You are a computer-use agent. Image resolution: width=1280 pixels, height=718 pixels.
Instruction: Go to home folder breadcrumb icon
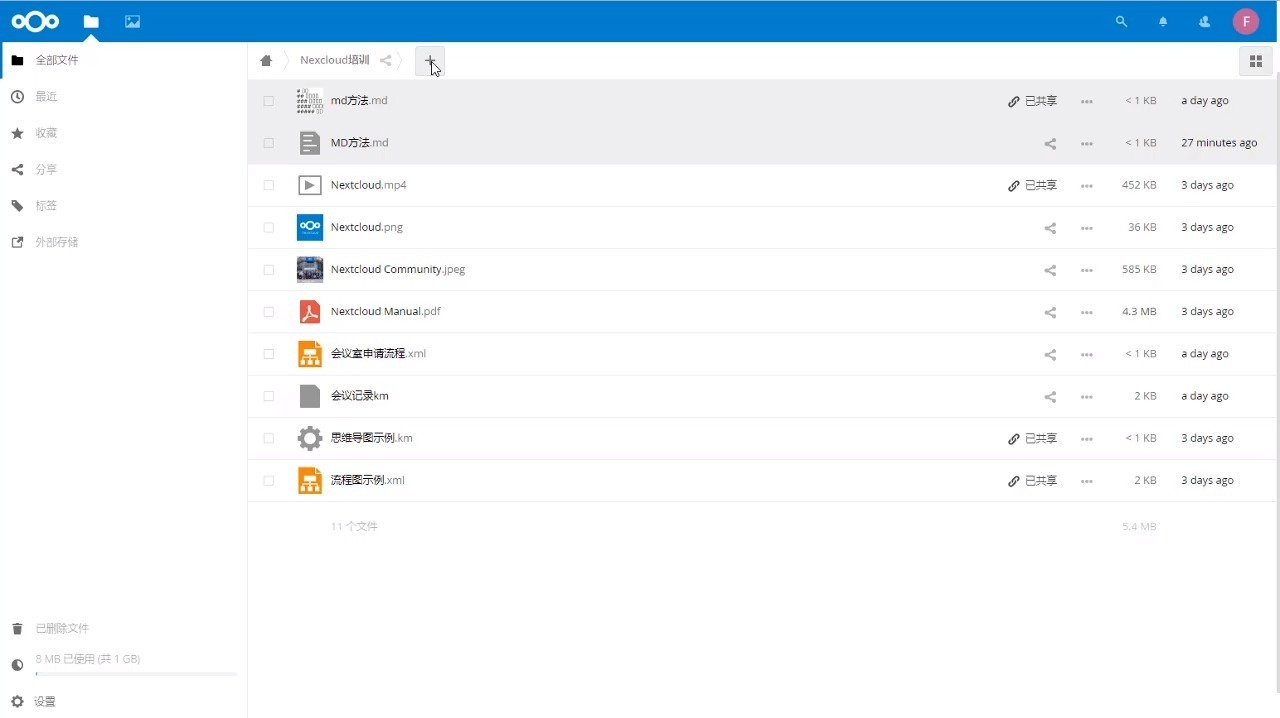(x=266, y=61)
